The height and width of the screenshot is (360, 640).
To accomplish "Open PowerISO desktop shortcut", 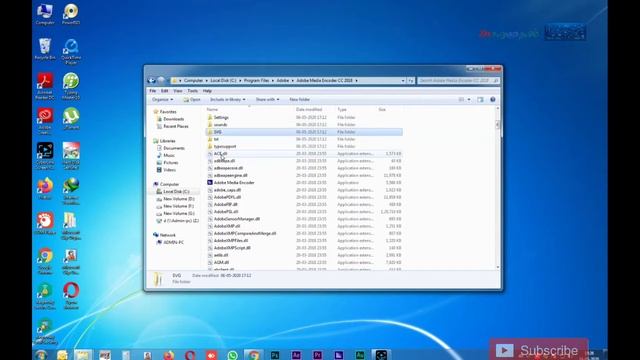I will pyautogui.click(x=71, y=14).
